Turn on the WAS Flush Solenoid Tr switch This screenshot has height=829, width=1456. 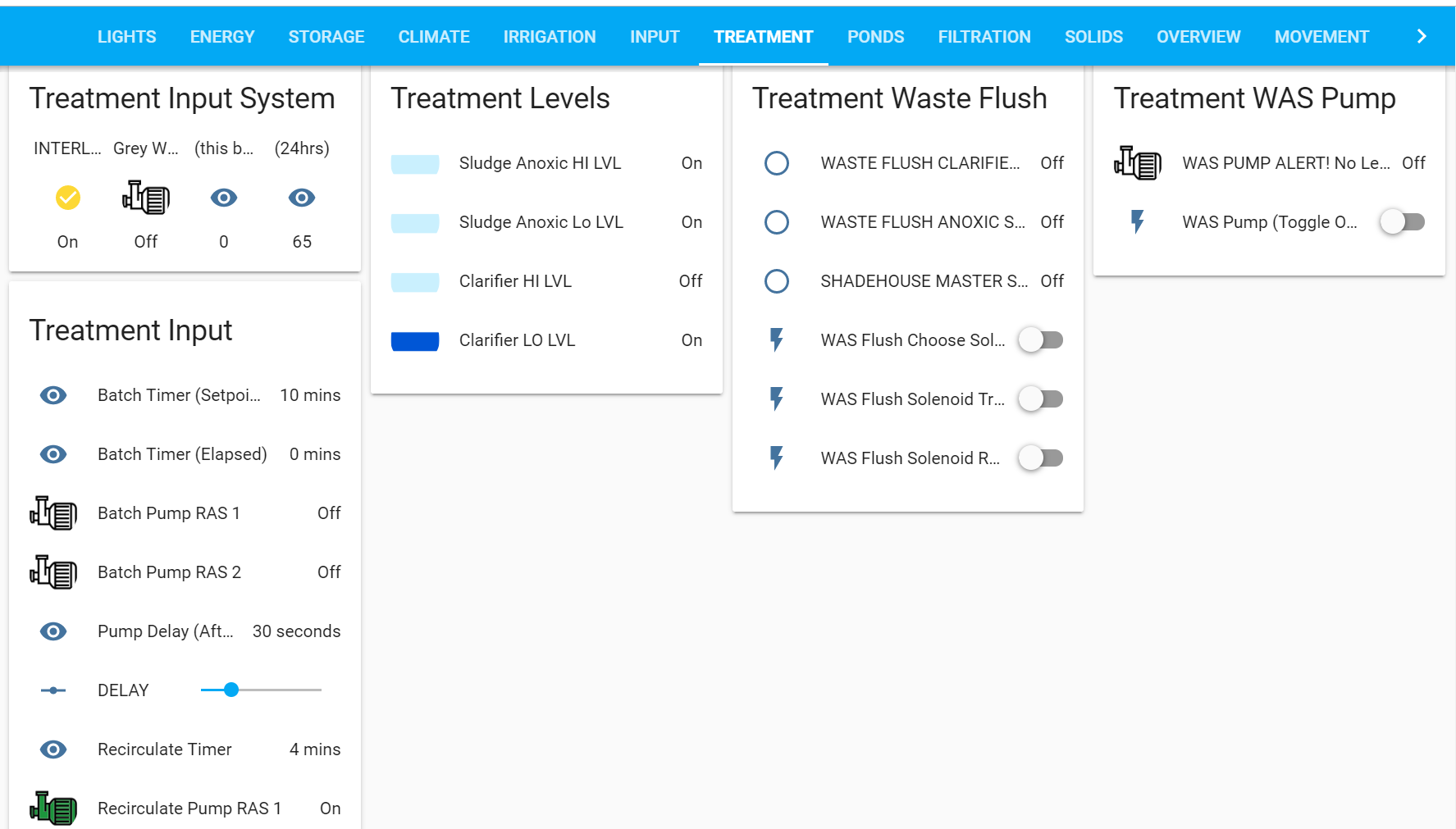pyautogui.click(x=1040, y=399)
